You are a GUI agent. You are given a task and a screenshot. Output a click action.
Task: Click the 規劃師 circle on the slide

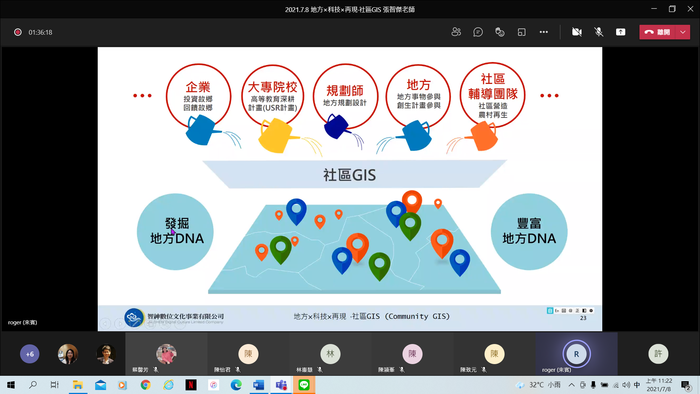tap(346, 96)
